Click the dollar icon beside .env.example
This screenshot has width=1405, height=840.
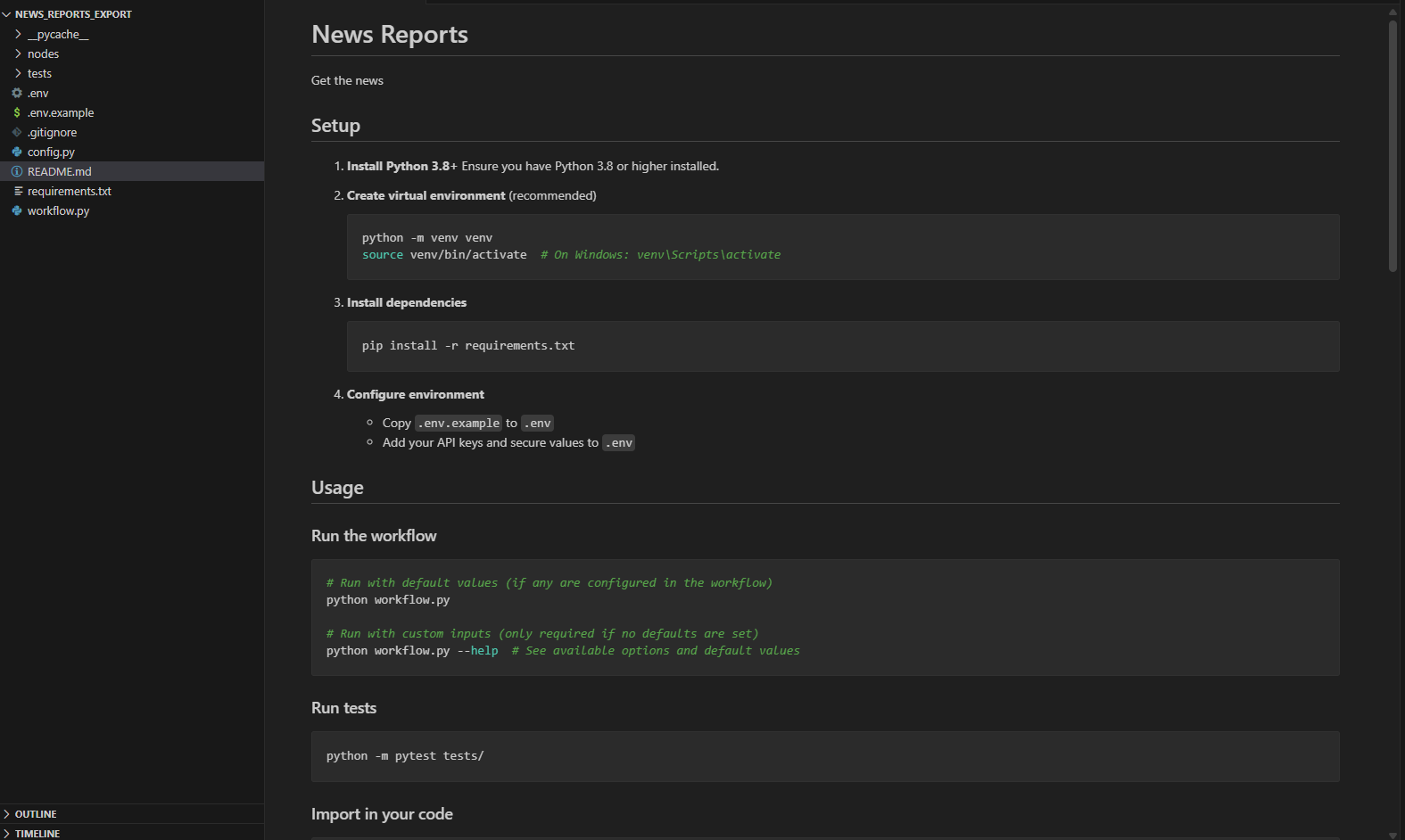coord(17,112)
